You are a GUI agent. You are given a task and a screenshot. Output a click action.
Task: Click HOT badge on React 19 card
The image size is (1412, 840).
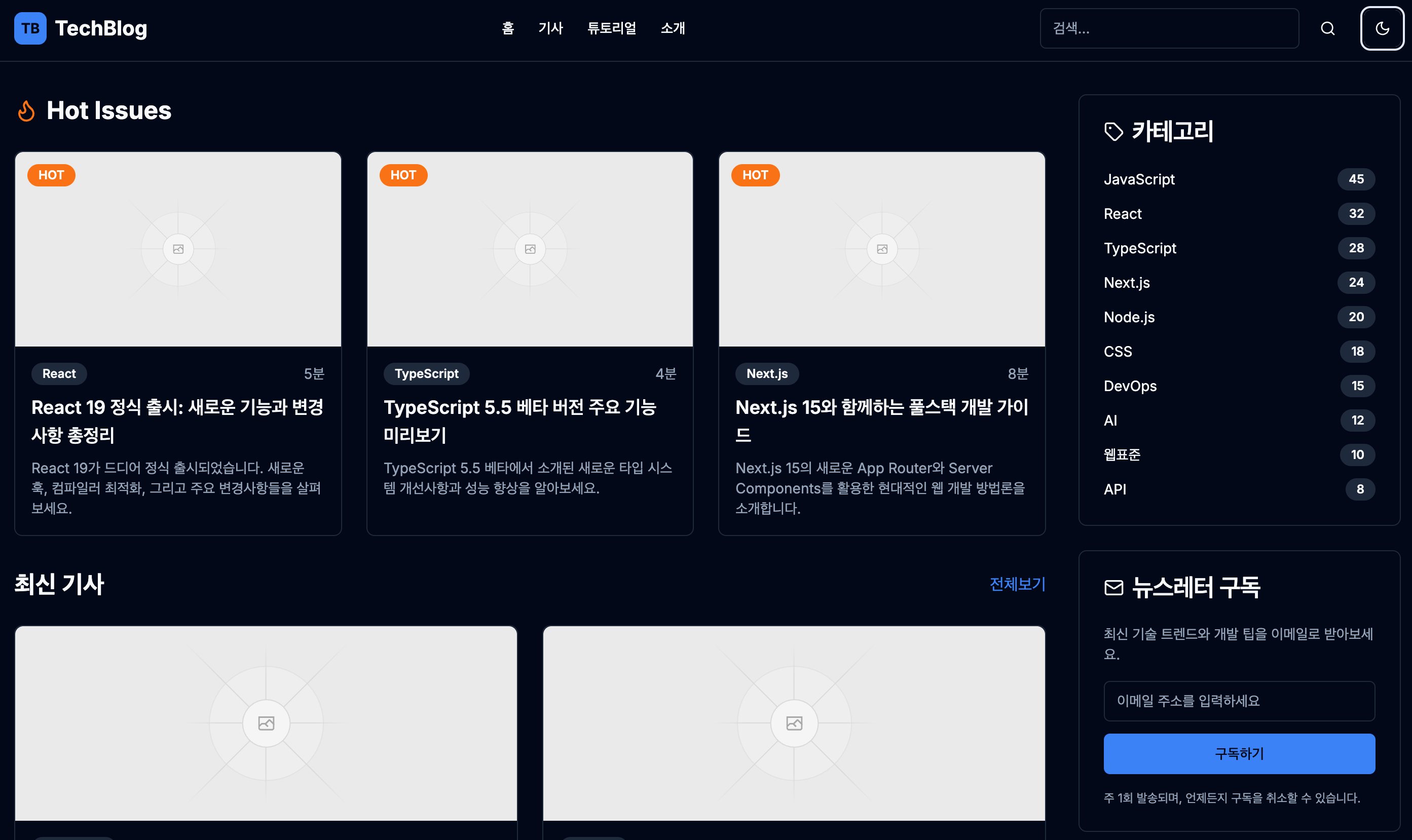pyautogui.click(x=51, y=175)
